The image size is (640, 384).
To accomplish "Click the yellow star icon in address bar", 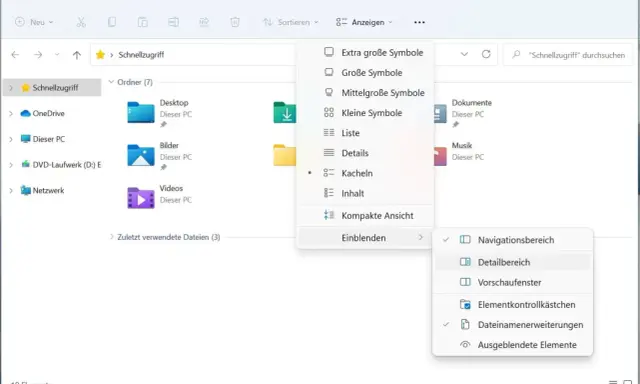I will coord(100,55).
